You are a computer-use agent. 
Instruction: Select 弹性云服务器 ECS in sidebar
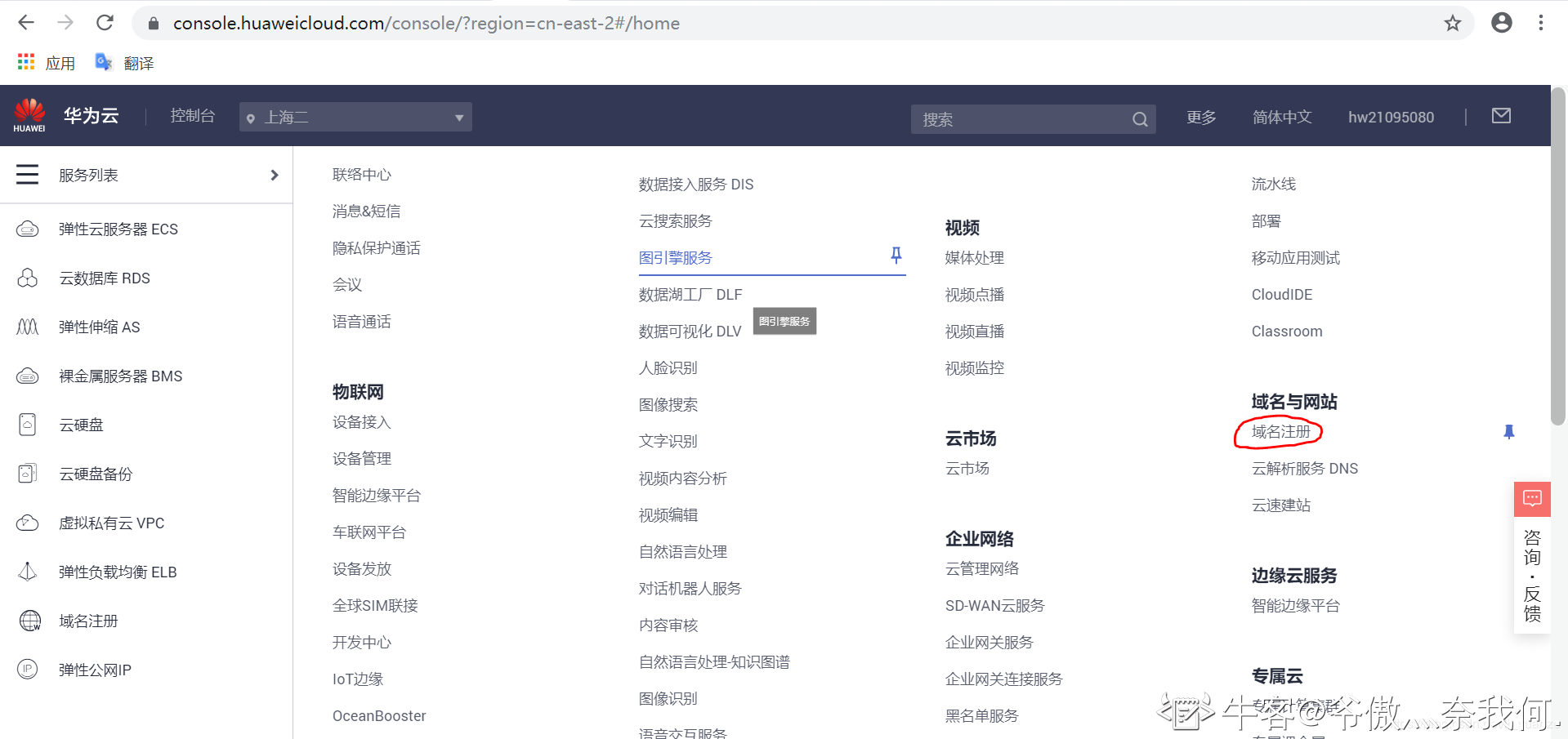click(x=118, y=229)
